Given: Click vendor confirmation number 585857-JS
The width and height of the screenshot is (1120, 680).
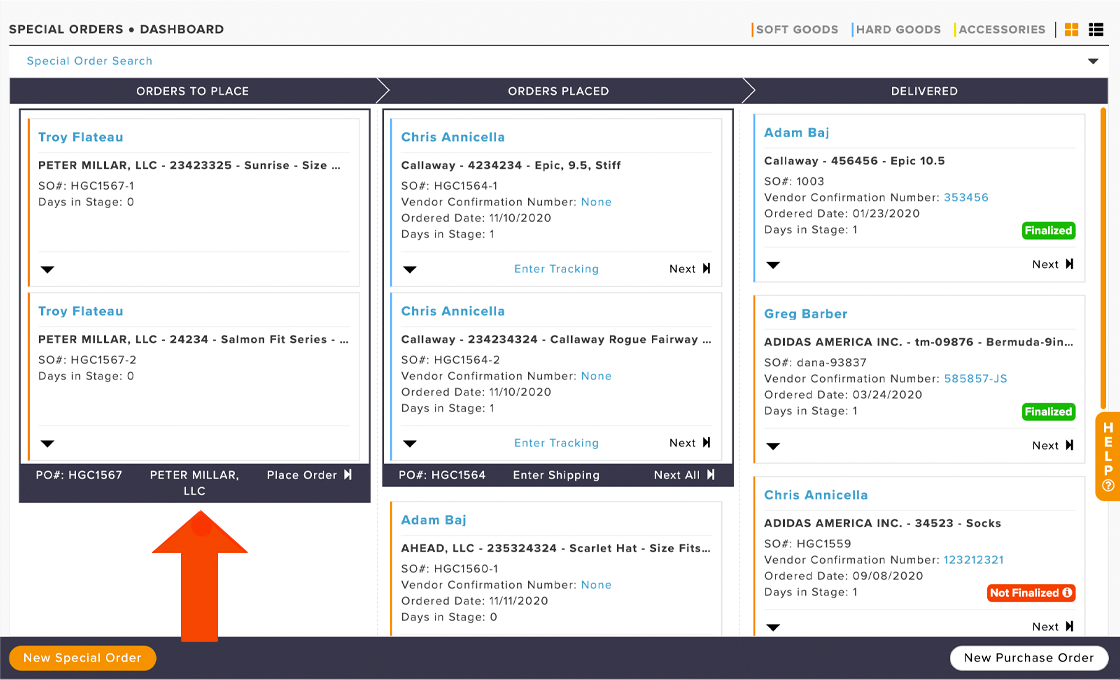Looking at the screenshot, I should pyautogui.click(x=975, y=379).
